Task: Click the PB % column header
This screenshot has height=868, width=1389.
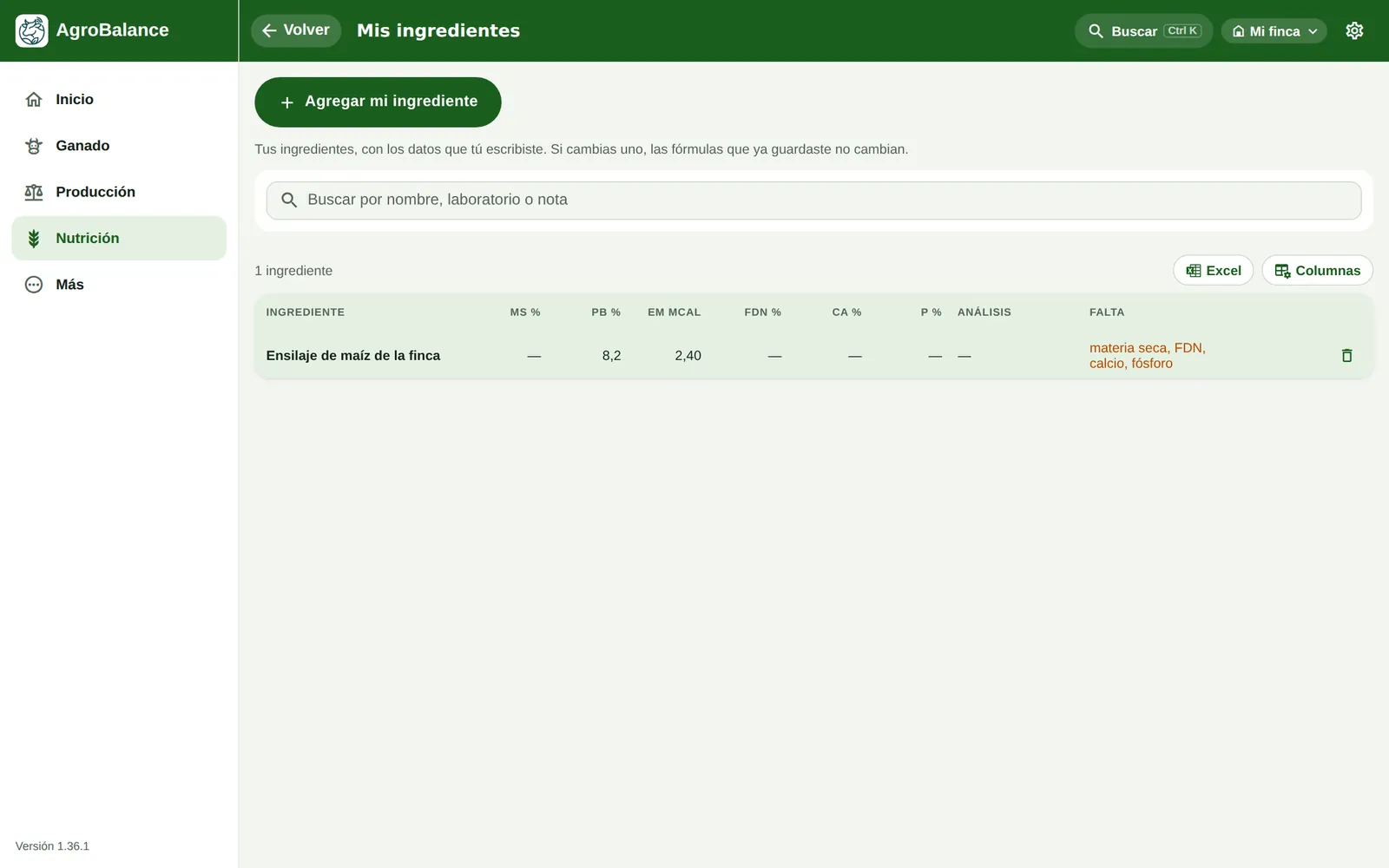Action: click(606, 312)
